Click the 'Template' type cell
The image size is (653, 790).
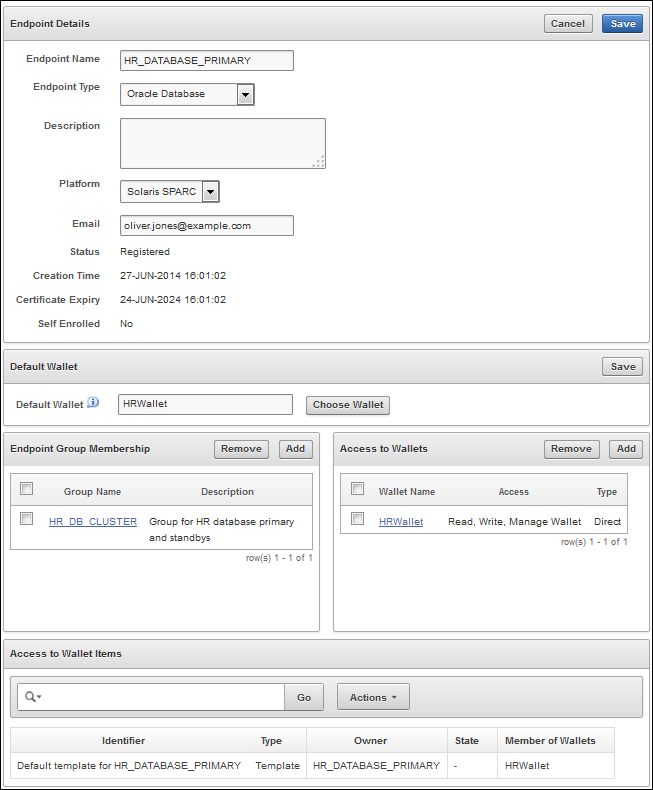pos(278,766)
